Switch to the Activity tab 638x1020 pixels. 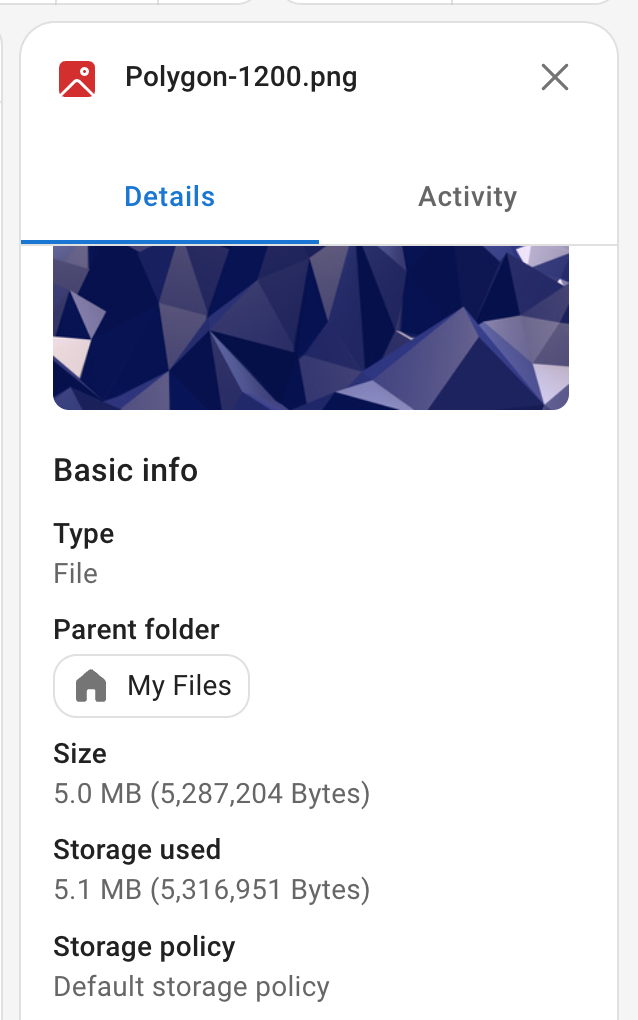tap(467, 196)
